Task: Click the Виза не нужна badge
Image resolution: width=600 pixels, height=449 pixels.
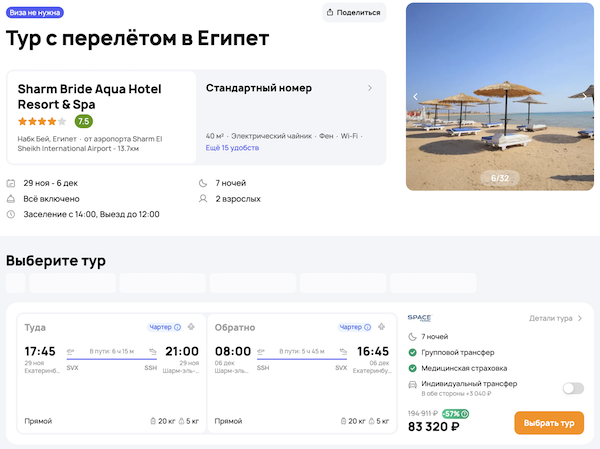Action: pyautogui.click(x=35, y=13)
